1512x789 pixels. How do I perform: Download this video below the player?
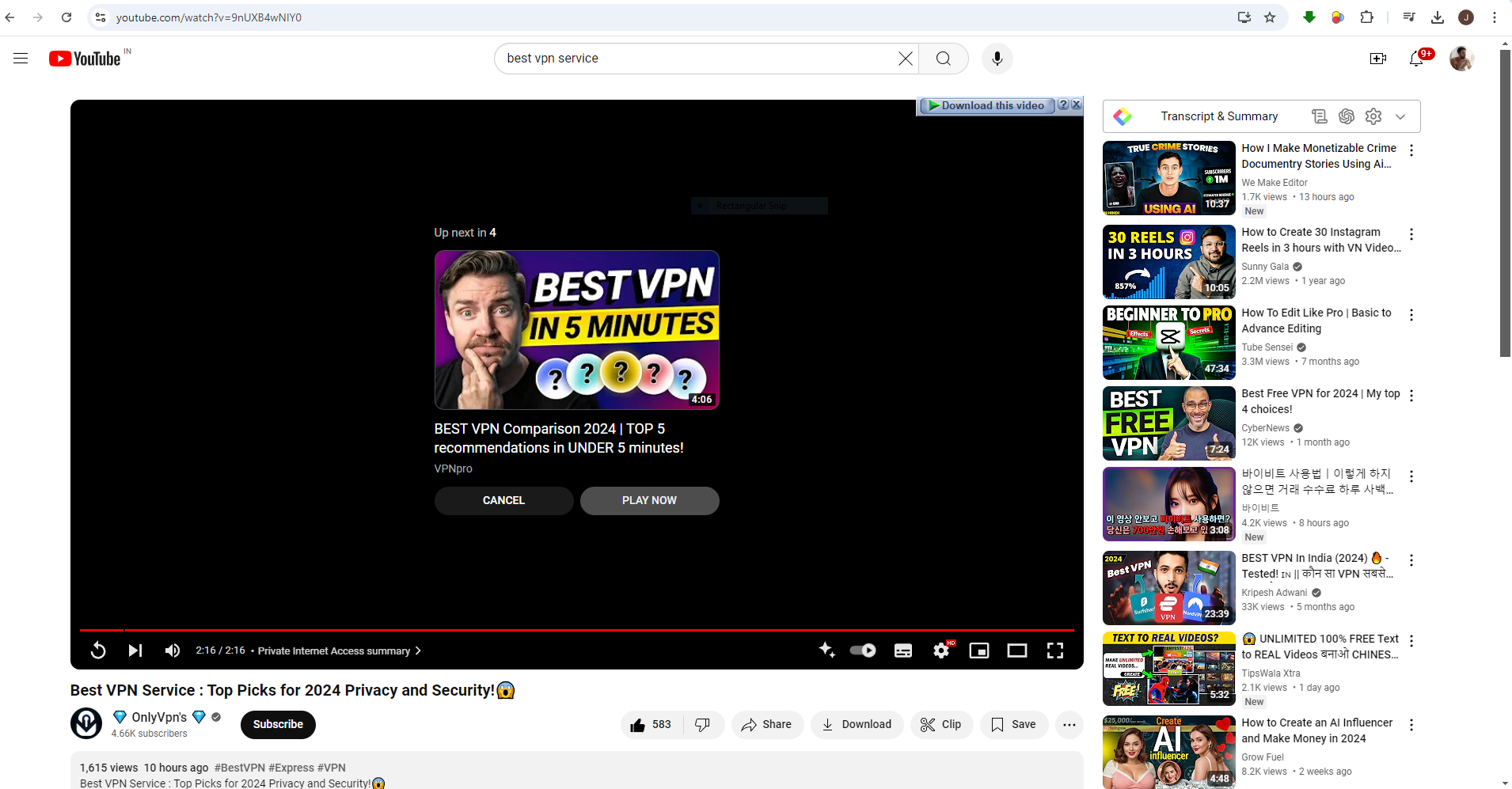857,724
